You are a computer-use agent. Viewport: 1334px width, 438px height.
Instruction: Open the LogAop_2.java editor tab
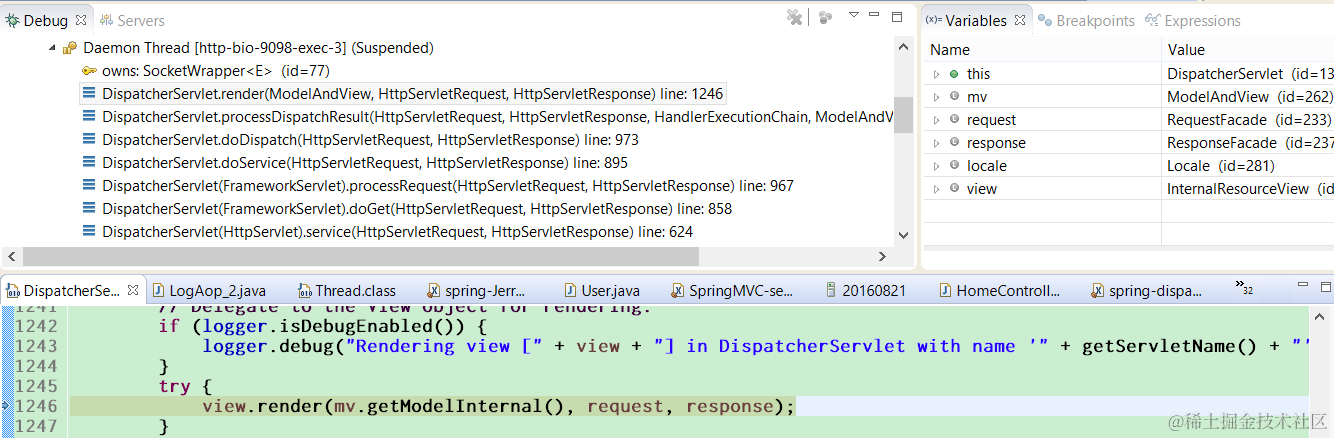pyautogui.click(x=209, y=291)
